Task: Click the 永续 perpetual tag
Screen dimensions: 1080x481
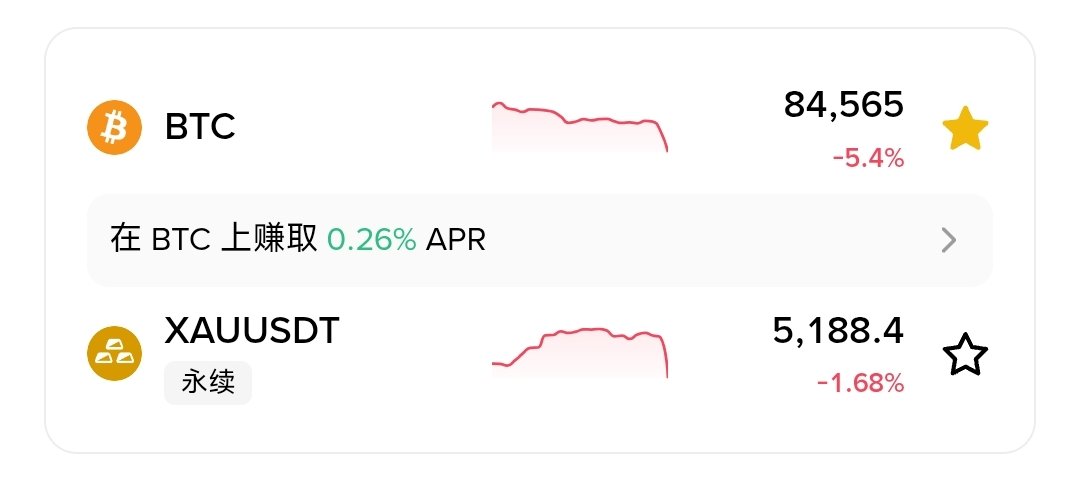Action: (208, 383)
